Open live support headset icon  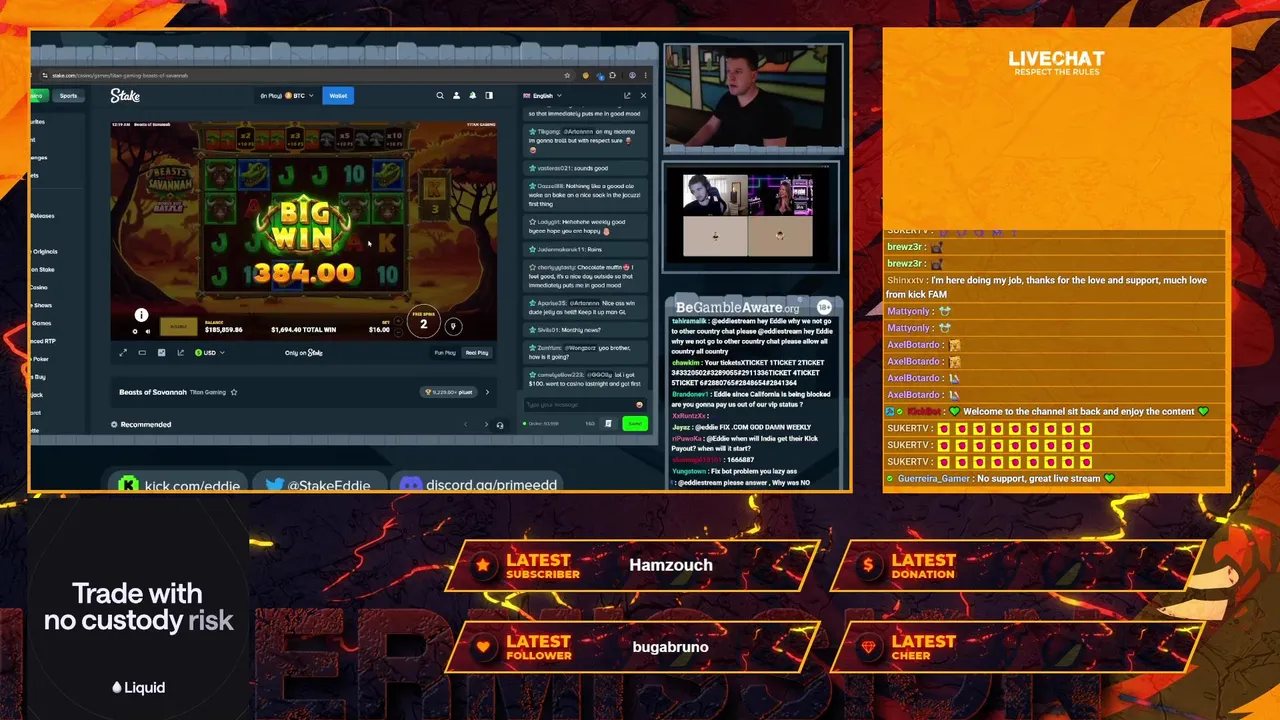coord(501,425)
